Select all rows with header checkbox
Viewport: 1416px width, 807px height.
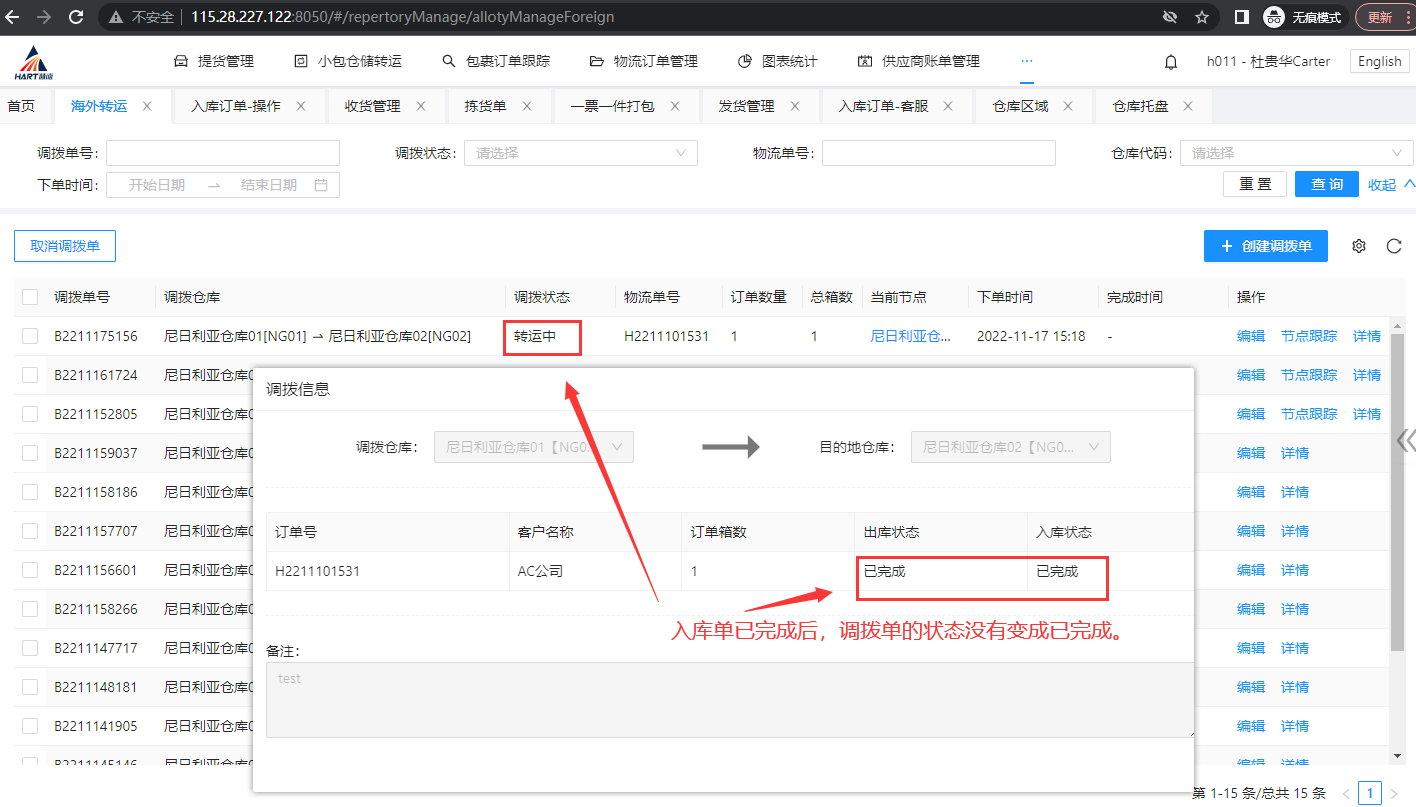click(30, 297)
